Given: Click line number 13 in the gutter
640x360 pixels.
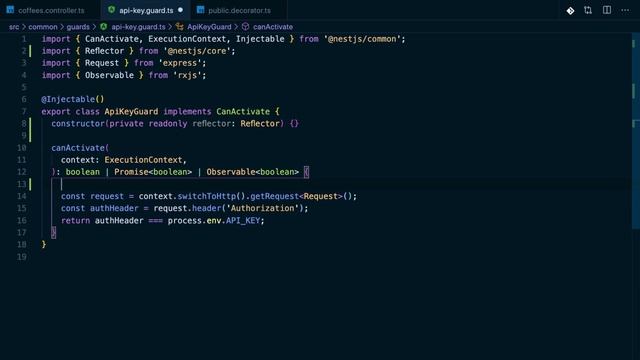Looking at the screenshot, I should point(22,184).
